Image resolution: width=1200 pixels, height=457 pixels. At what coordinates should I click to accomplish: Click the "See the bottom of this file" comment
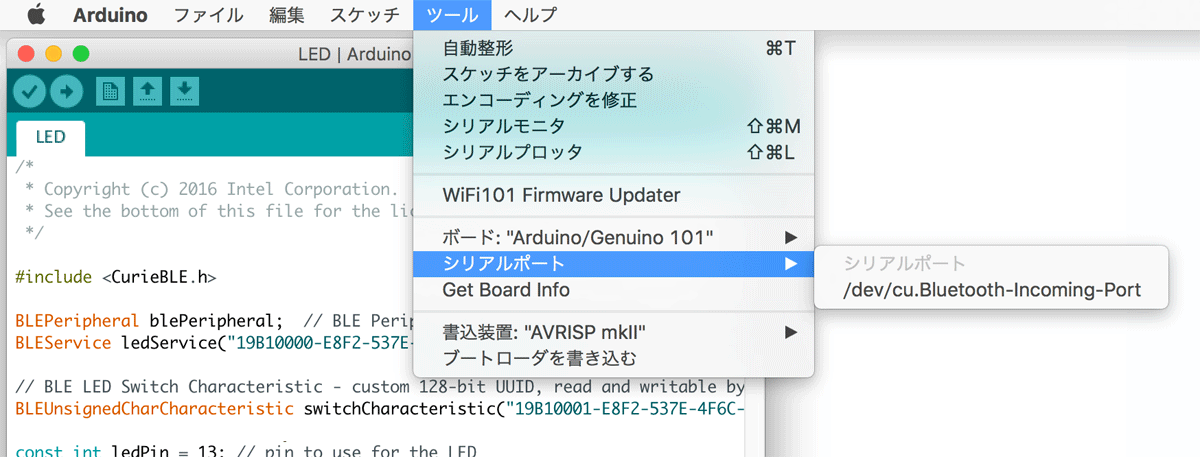[x=218, y=211]
